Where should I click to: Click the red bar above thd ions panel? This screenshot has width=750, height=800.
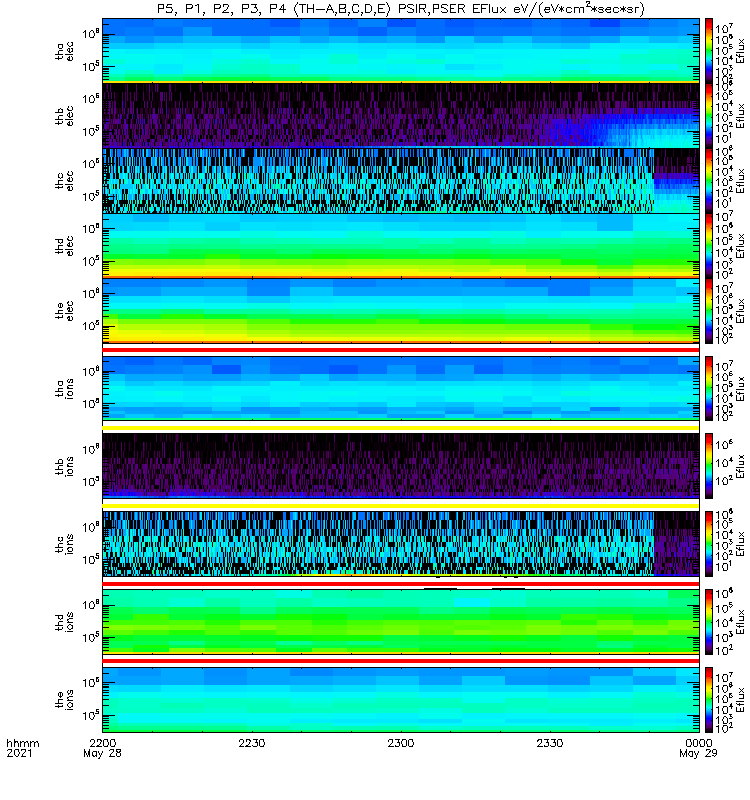pos(401,583)
